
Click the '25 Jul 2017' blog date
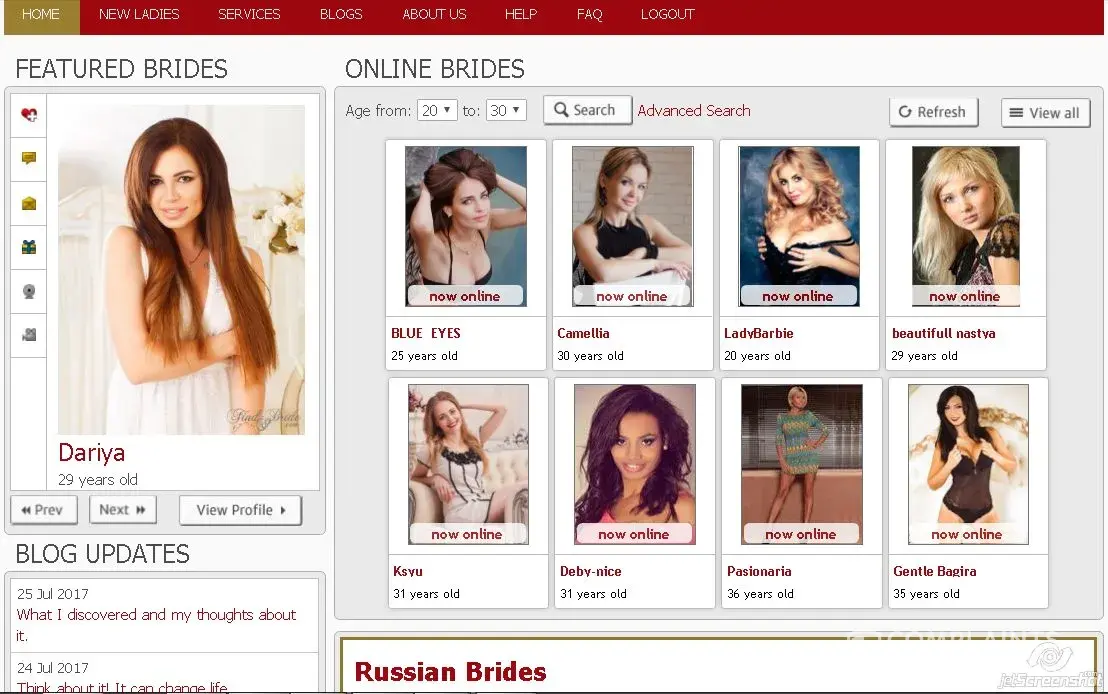pos(53,594)
